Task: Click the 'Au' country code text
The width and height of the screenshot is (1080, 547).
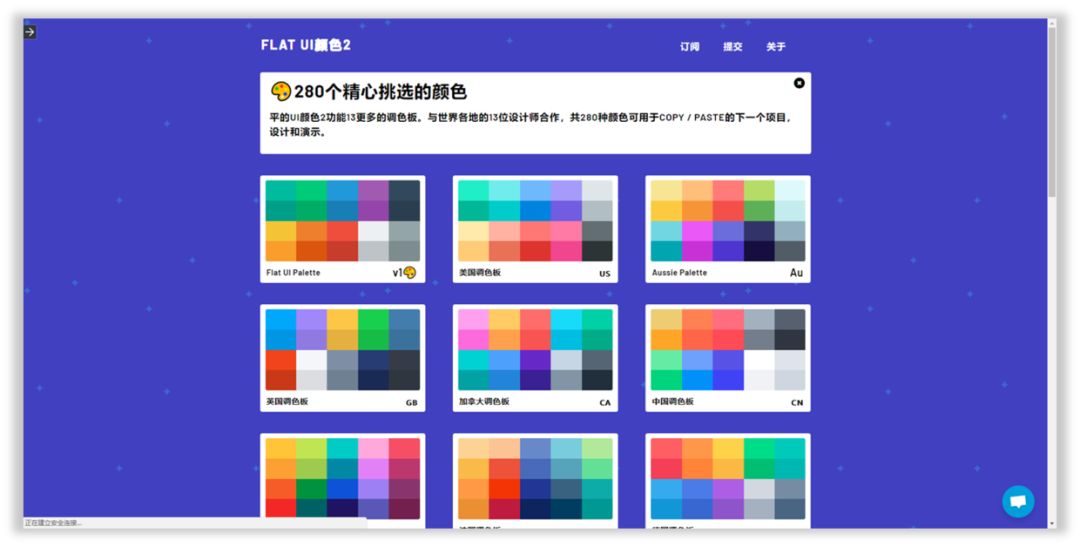Action: coord(796,273)
